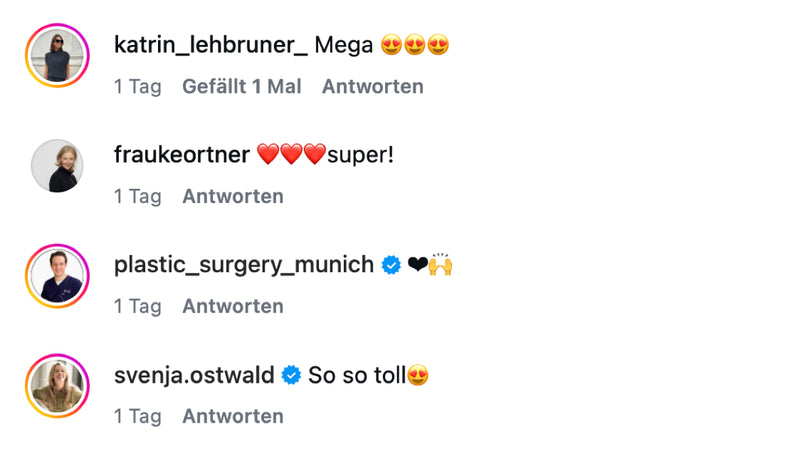Click verified badge next to svenja.ostwald
800x456 pixels.
291,375
